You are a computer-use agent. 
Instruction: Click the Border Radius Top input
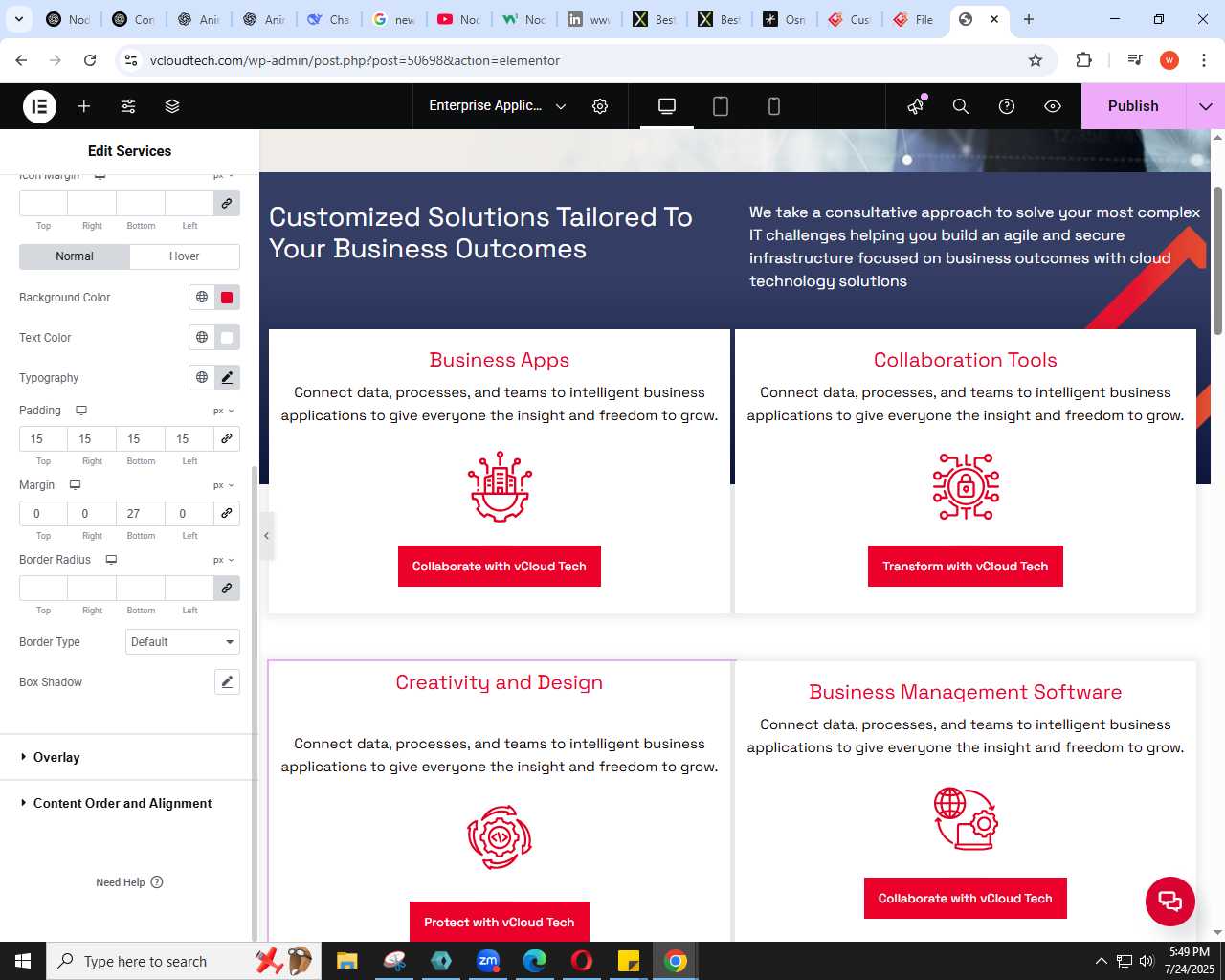click(43, 588)
